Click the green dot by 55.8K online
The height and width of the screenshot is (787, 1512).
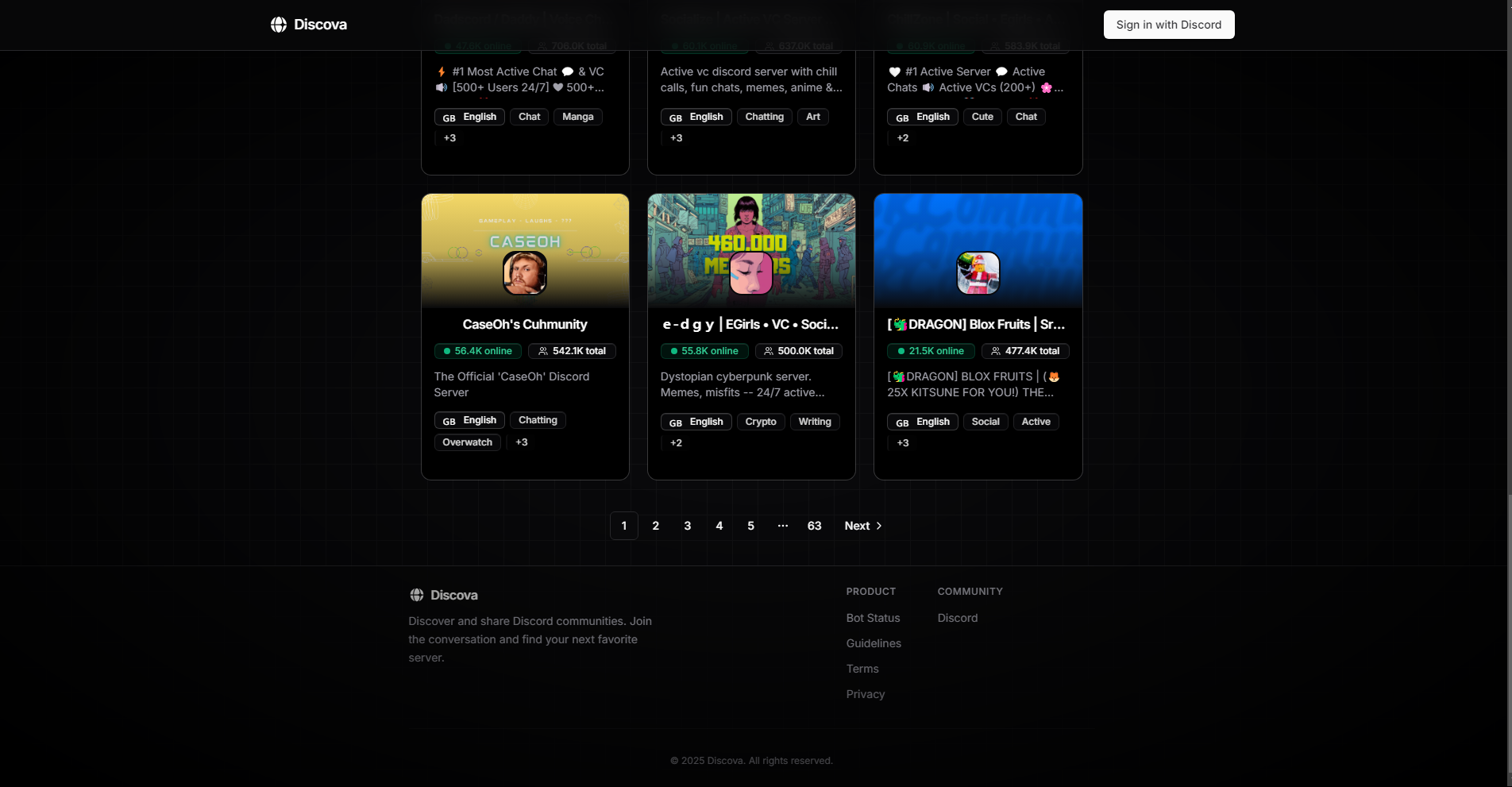(674, 351)
